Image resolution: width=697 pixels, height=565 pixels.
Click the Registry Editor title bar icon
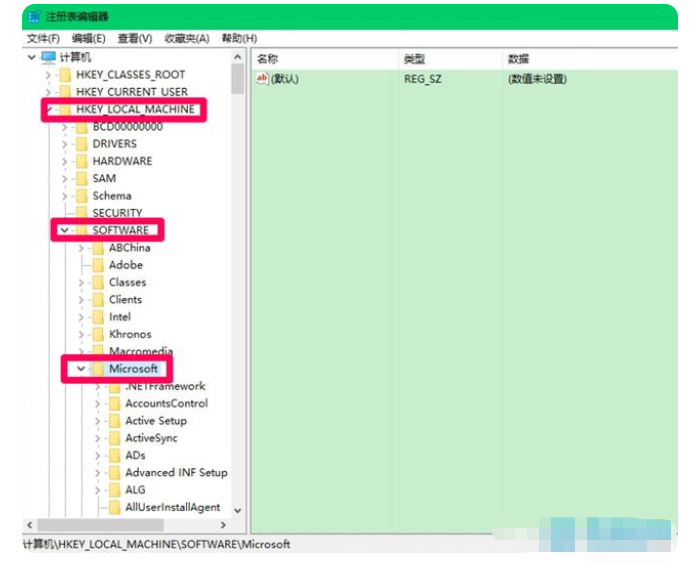pyautogui.click(x=35, y=17)
